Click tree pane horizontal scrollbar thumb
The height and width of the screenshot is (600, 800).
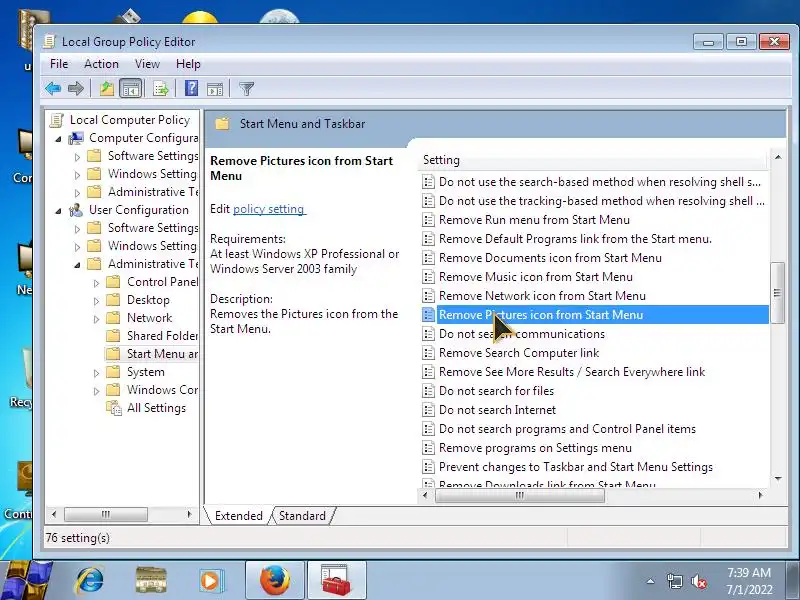106,514
